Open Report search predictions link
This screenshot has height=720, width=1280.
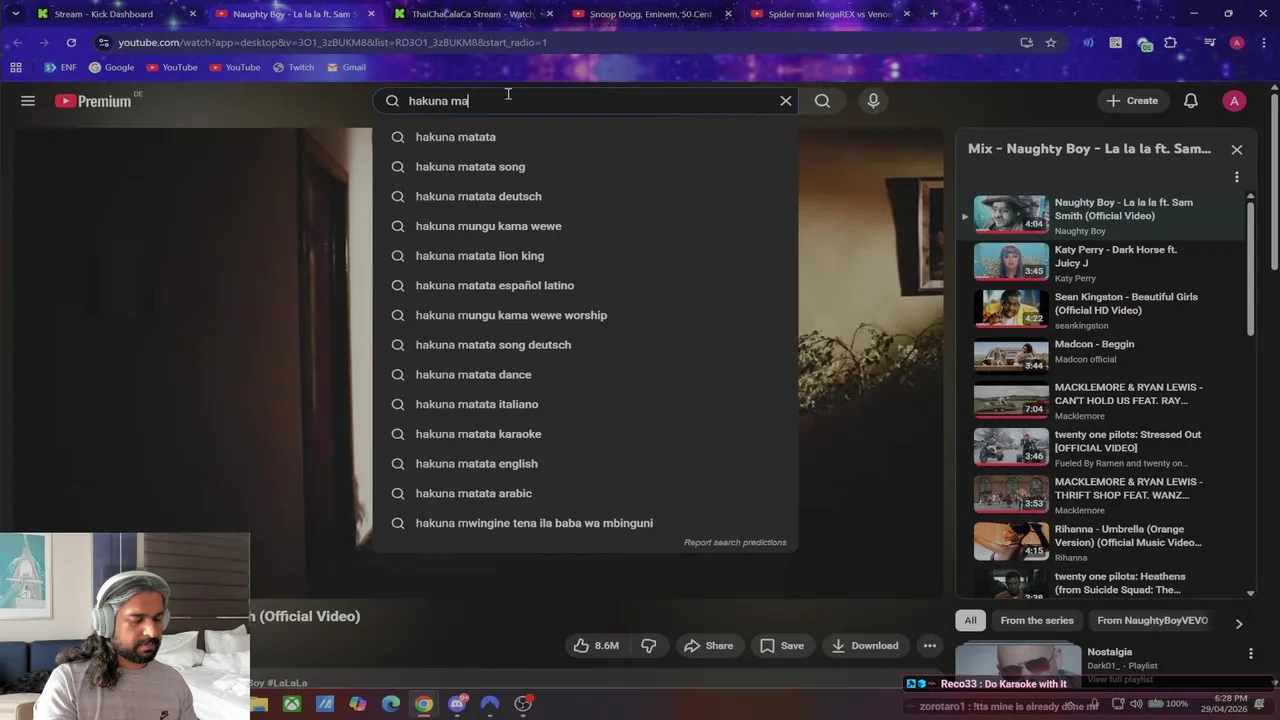click(x=735, y=543)
